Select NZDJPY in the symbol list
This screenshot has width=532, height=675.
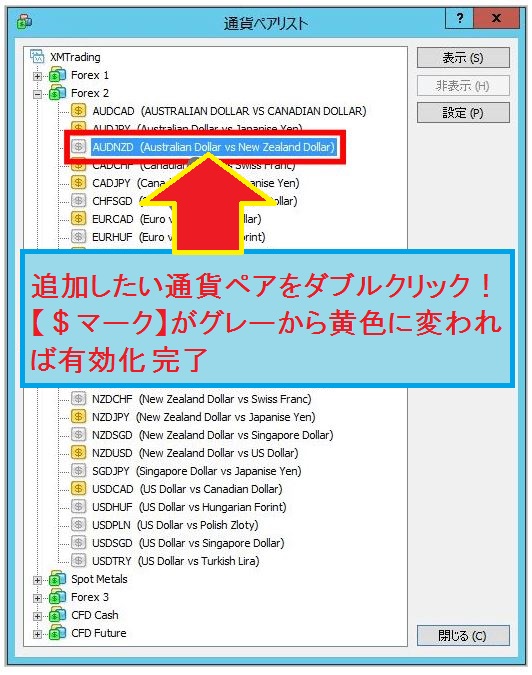tap(204, 417)
